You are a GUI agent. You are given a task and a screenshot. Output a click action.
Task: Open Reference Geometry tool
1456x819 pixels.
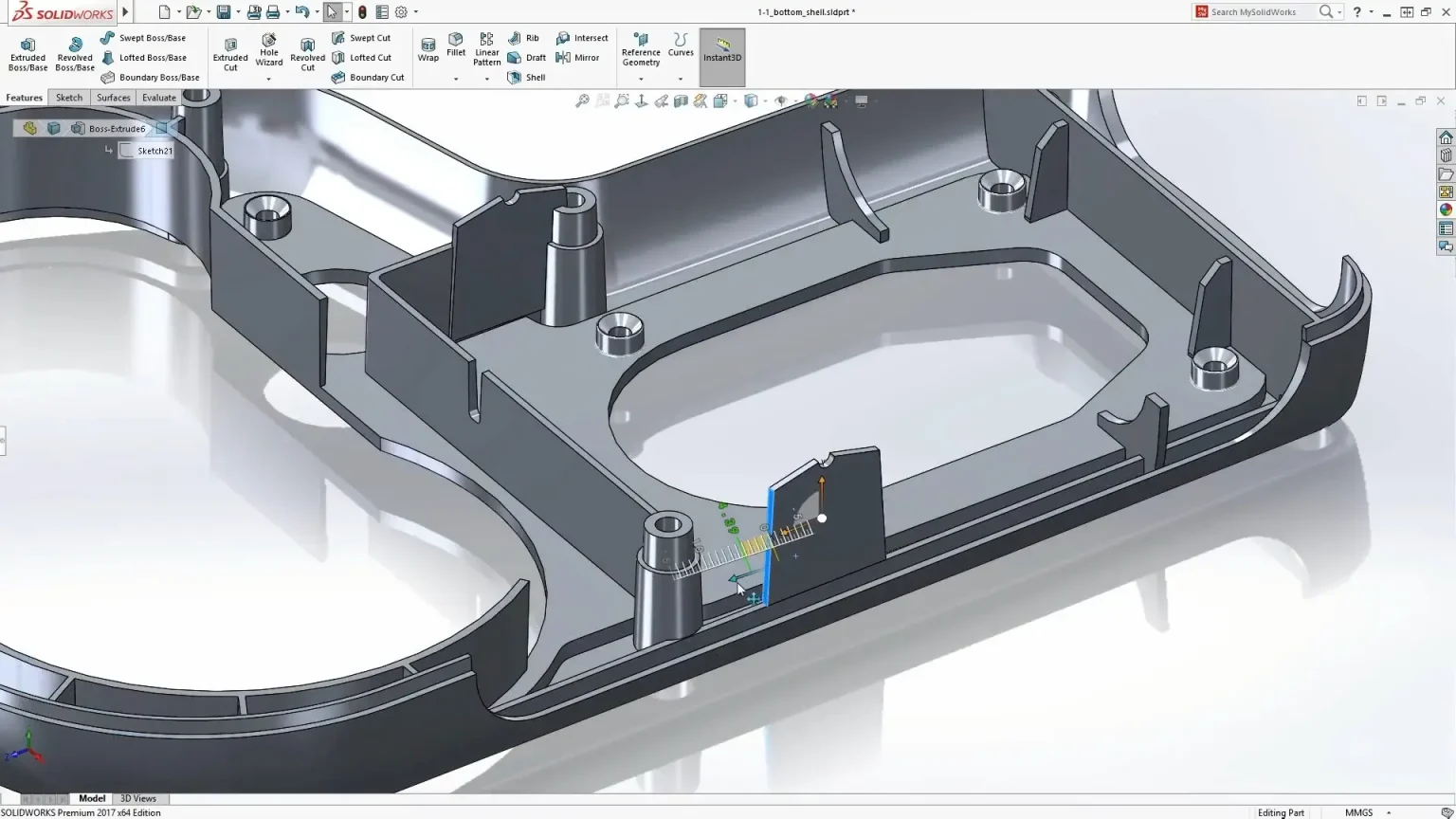(x=641, y=52)
